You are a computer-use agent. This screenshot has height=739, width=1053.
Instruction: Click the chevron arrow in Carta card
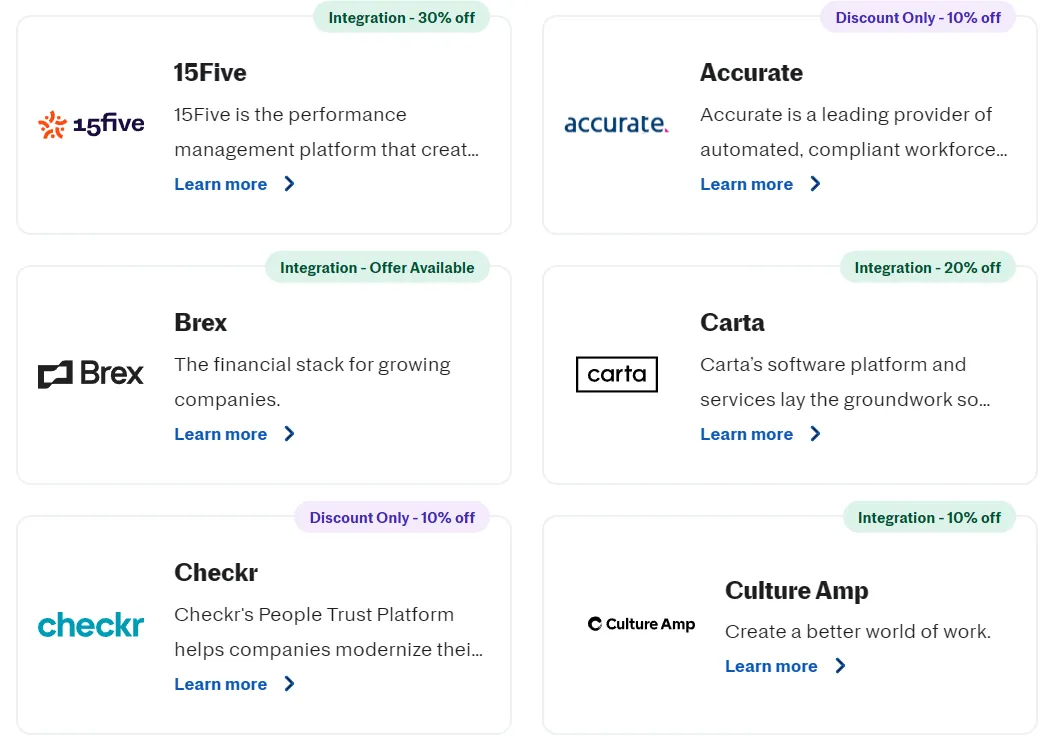815,434
